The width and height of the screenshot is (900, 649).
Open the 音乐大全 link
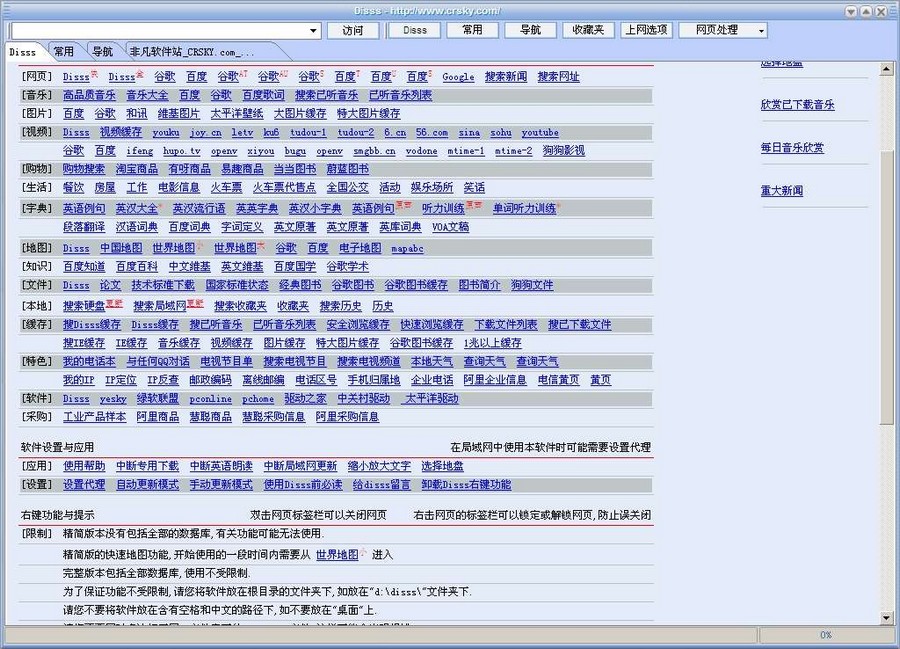(147, 95)
